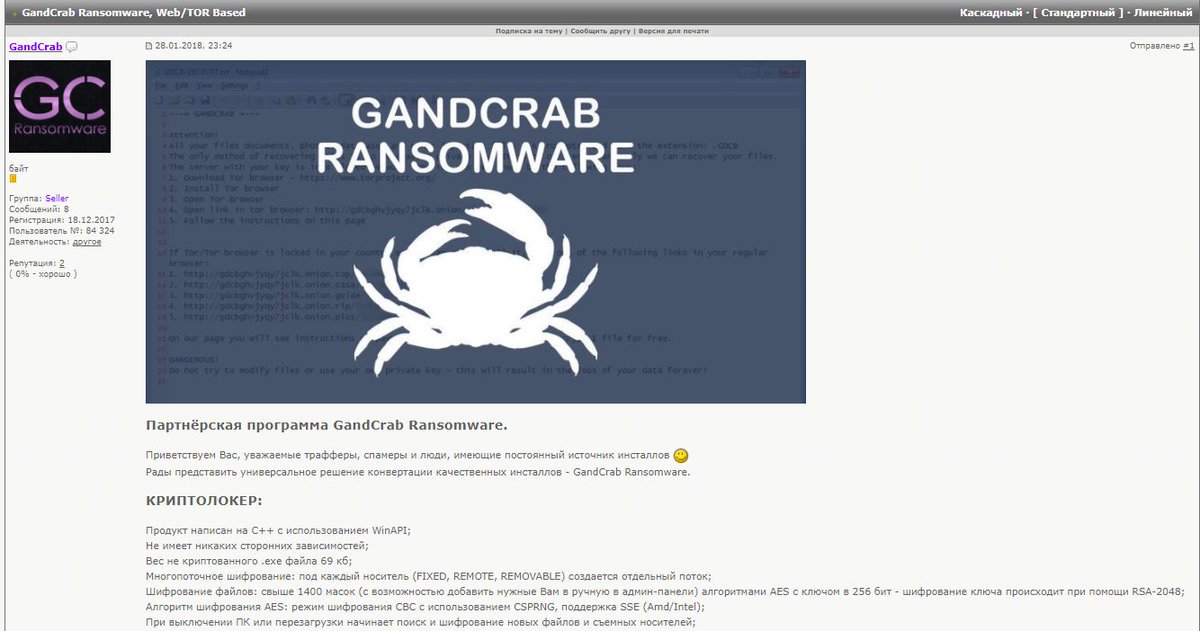Click the 'Алгоритм шифрования AES' line
Screen dimensions: 1200x631
click(425, 607)
